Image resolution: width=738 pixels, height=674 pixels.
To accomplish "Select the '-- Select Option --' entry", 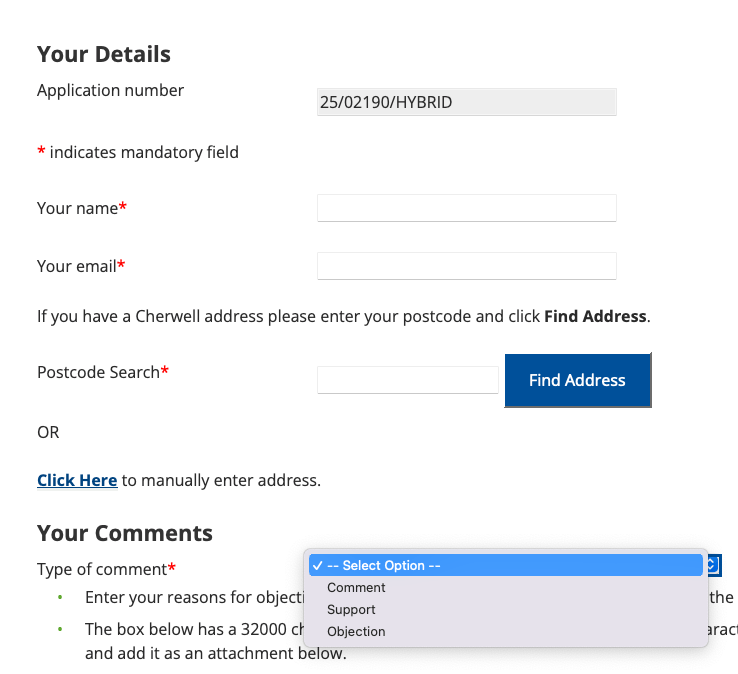I will 384,566.
